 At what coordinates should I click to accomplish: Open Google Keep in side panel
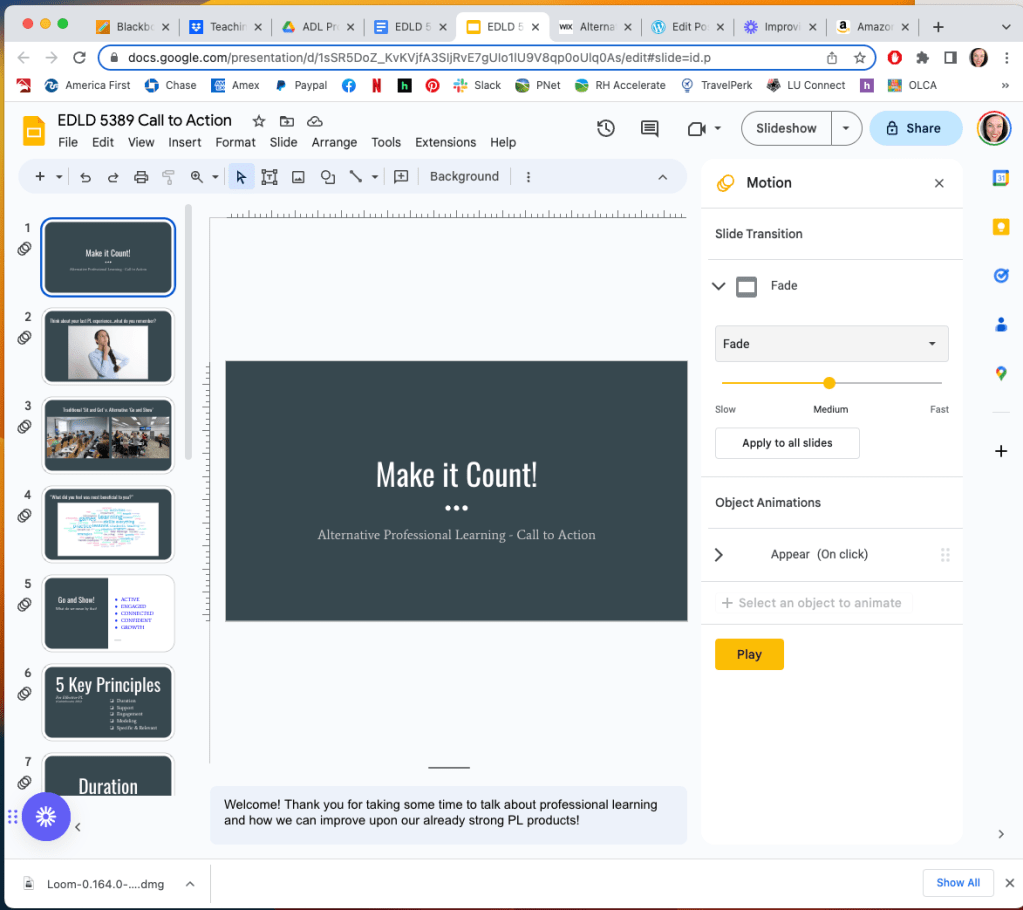coord(1000,227)
